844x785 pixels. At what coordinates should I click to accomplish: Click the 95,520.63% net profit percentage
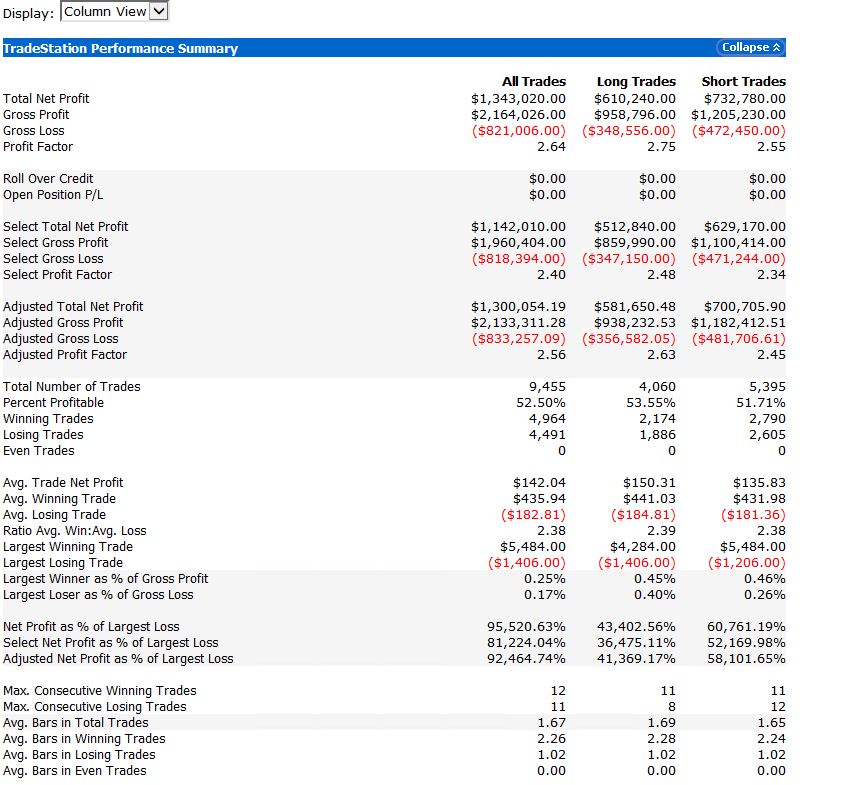tap(526, 627)
